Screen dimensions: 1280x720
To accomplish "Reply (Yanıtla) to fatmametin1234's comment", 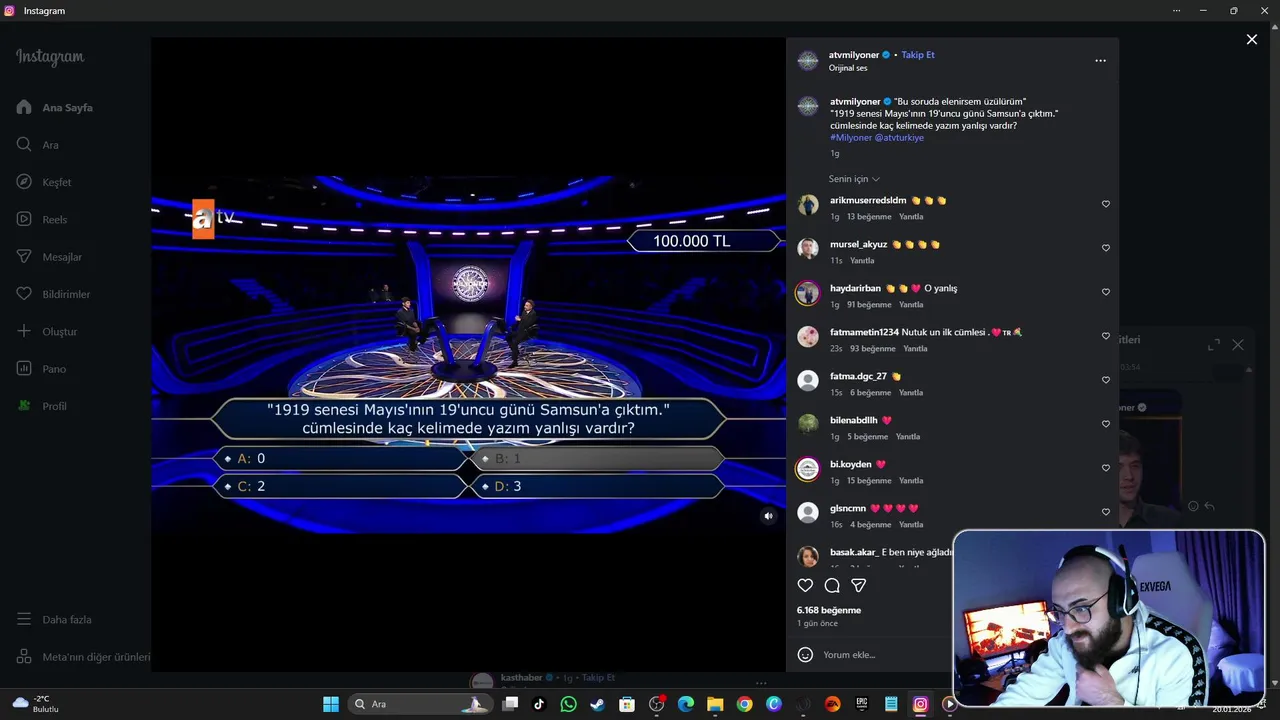I will [x=915, y=349].
